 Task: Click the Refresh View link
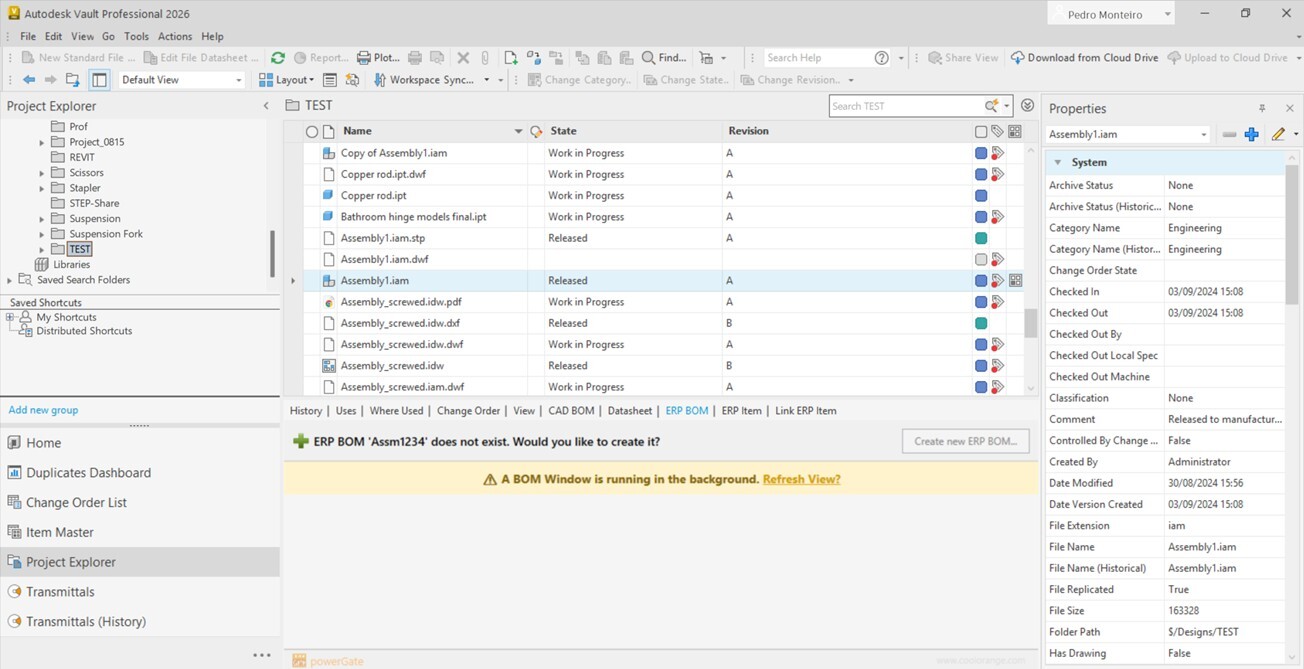[x=801, y=479]
